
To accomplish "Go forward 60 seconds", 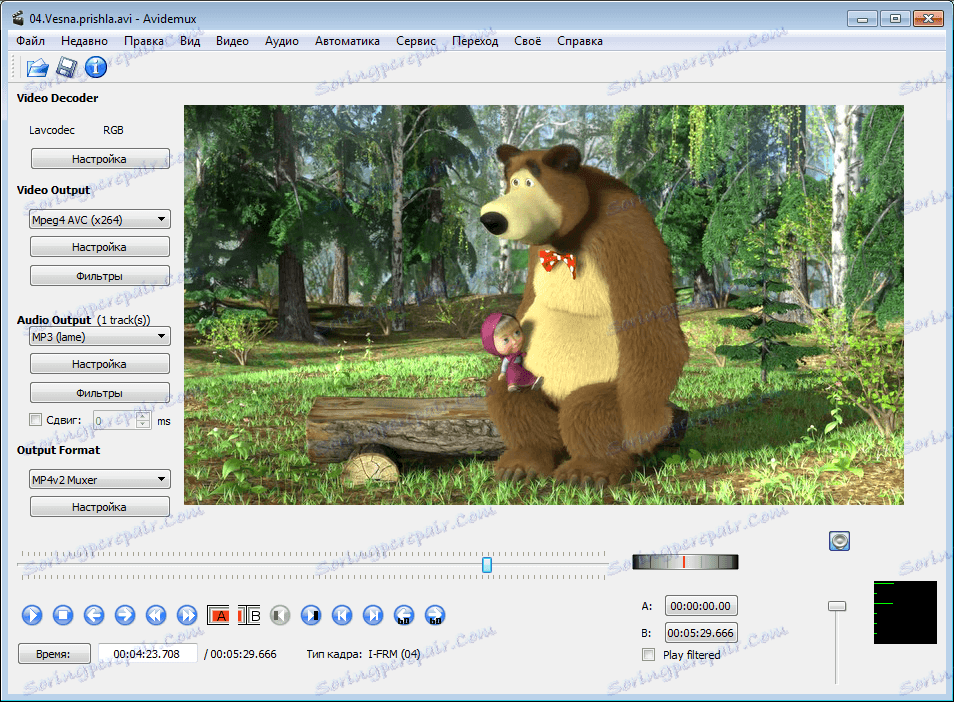I will pyautogui.click(x=435, y=615).
